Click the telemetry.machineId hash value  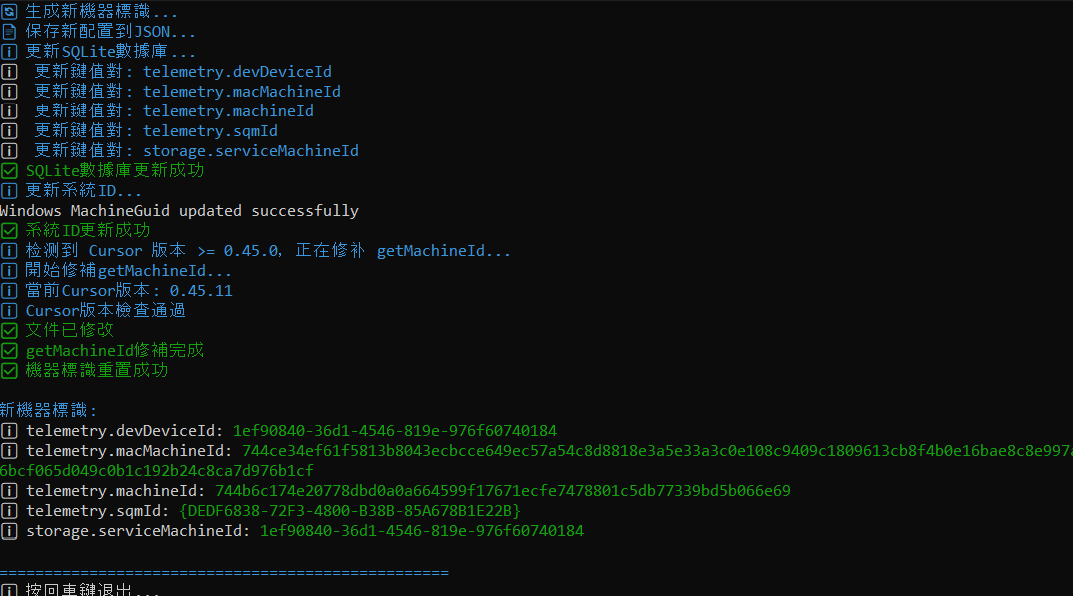[502, 491]
